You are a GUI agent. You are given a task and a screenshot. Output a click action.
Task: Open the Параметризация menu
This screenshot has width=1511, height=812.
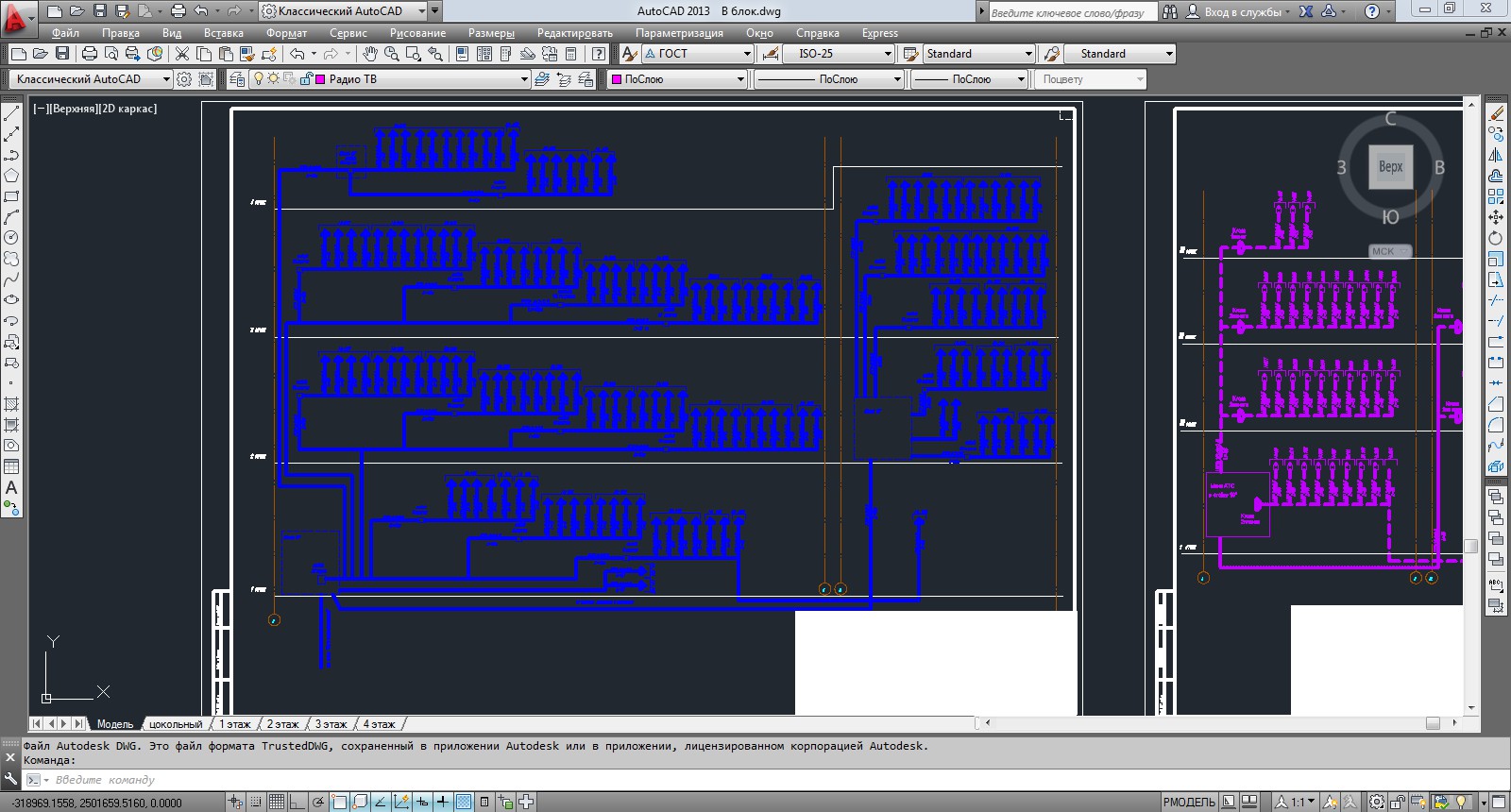click(x=679, y=33)
